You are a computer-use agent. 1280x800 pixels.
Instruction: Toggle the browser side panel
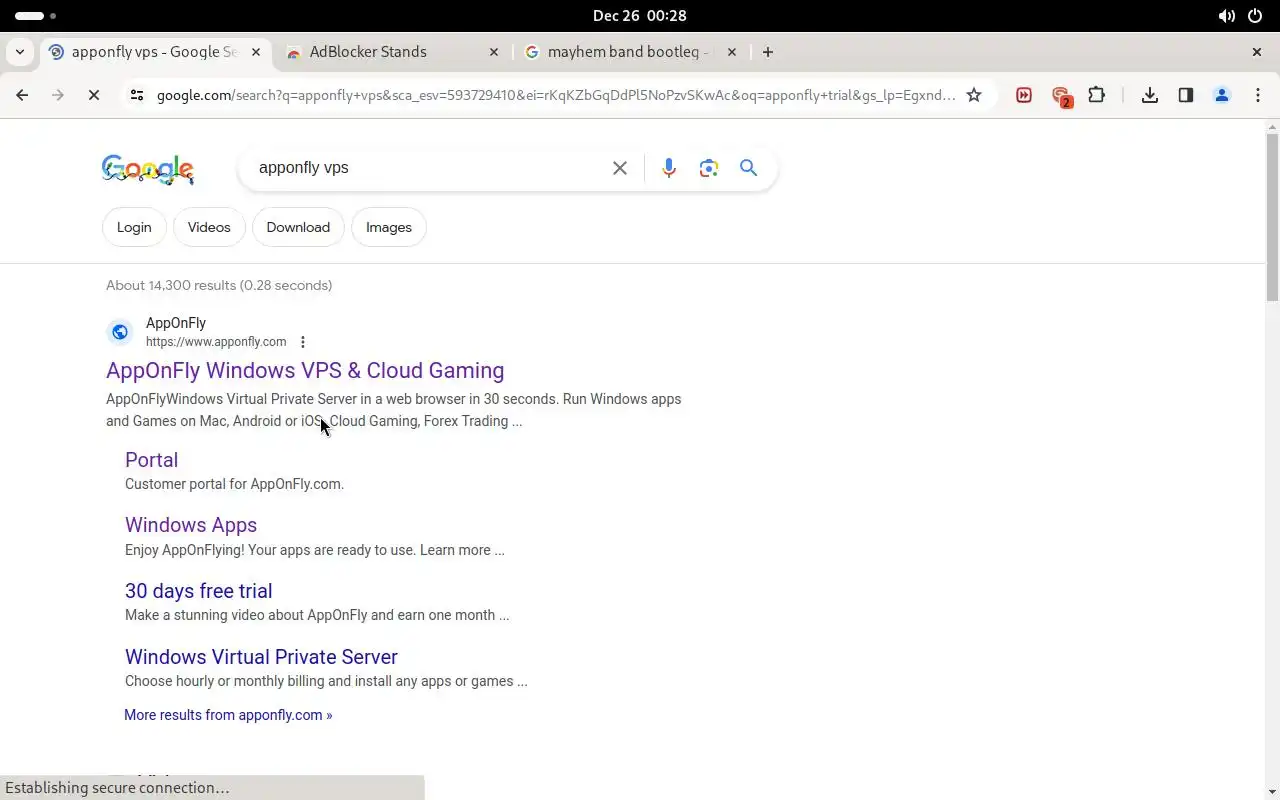(x=1186, y=95)
